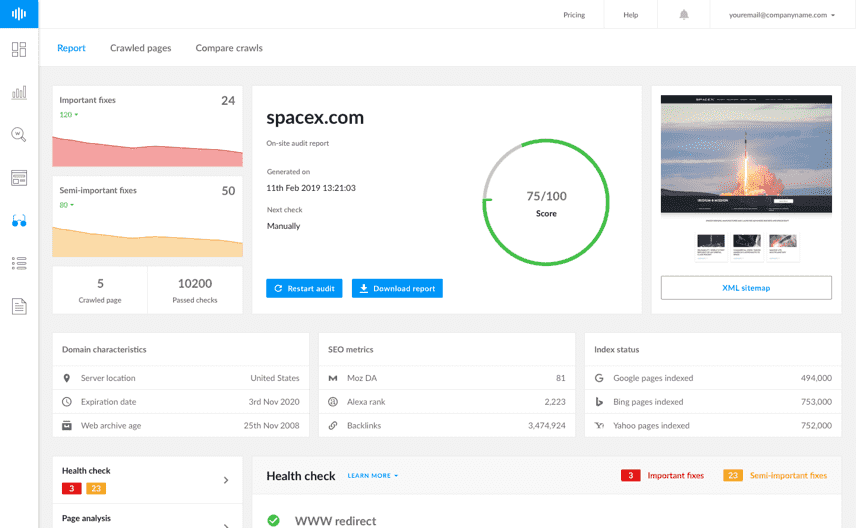Image resolution: width=856 pixels, height=528 pixels.
Task: Click the notification bell icon
Action: point(683,15)
